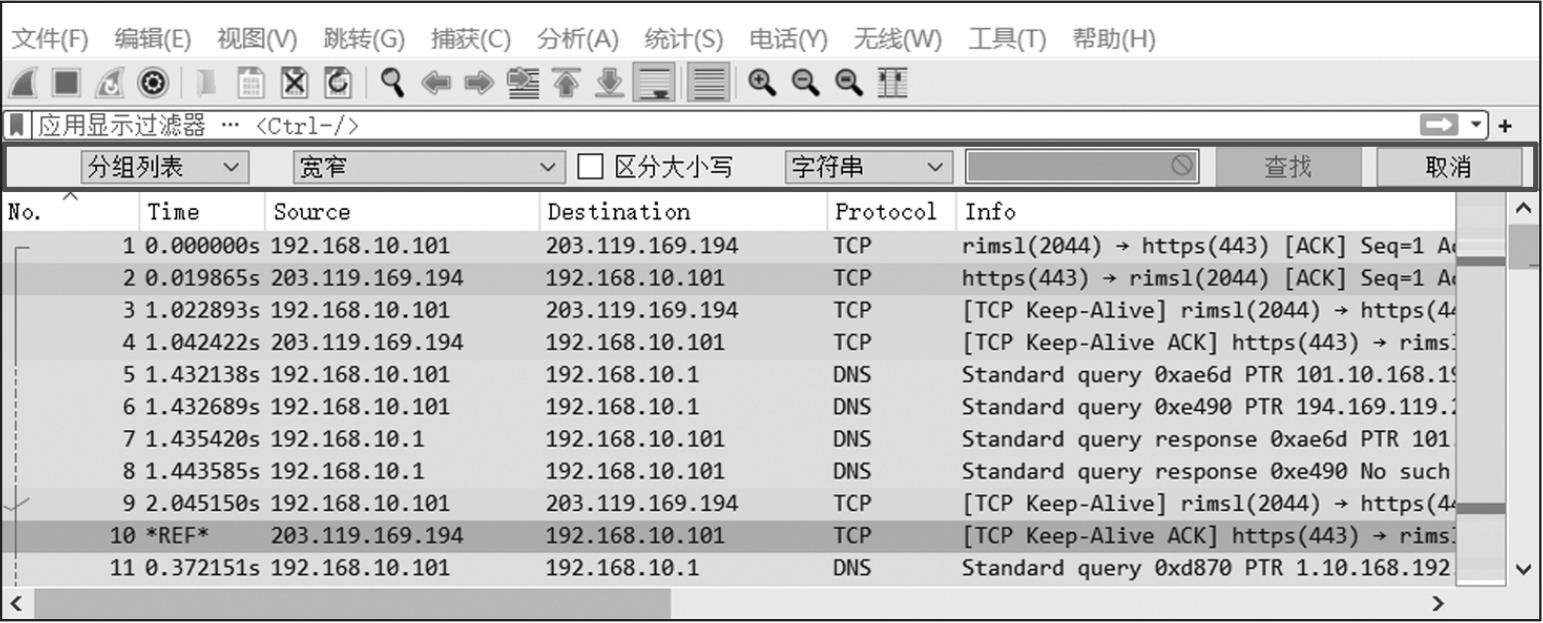Toggle packet list colorization

point(709,82)
